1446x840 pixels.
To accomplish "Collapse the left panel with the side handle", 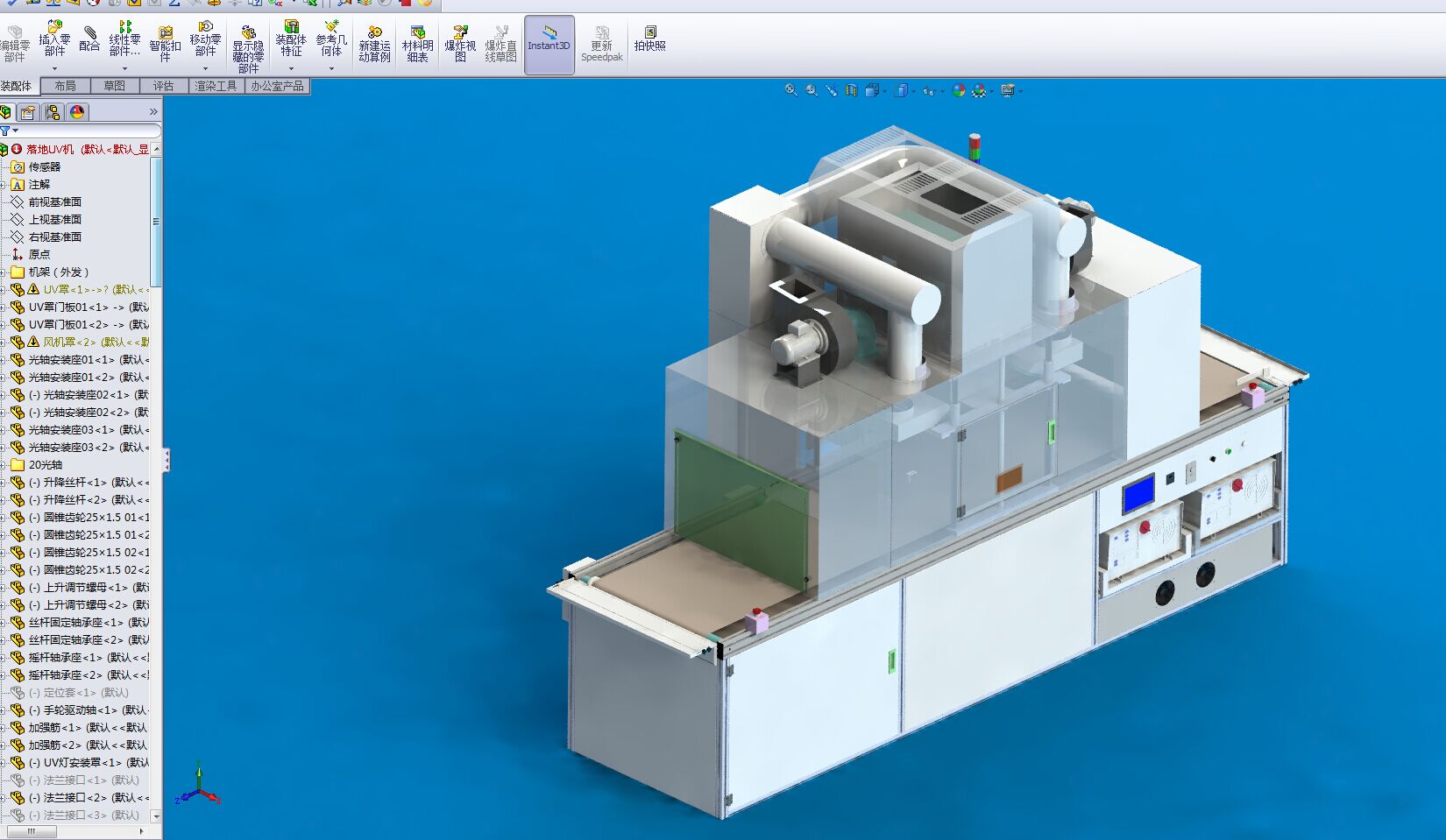I will tap(167, 460).
